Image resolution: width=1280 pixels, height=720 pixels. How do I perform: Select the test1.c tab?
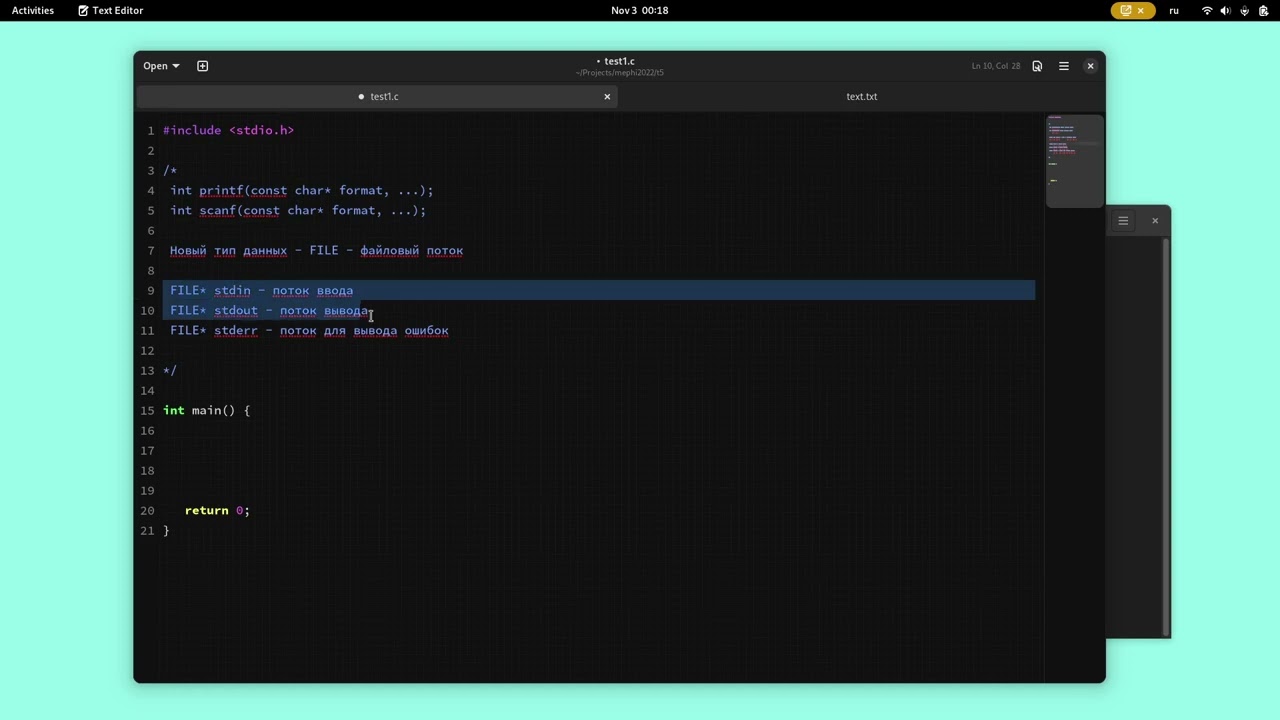point(378,96)
